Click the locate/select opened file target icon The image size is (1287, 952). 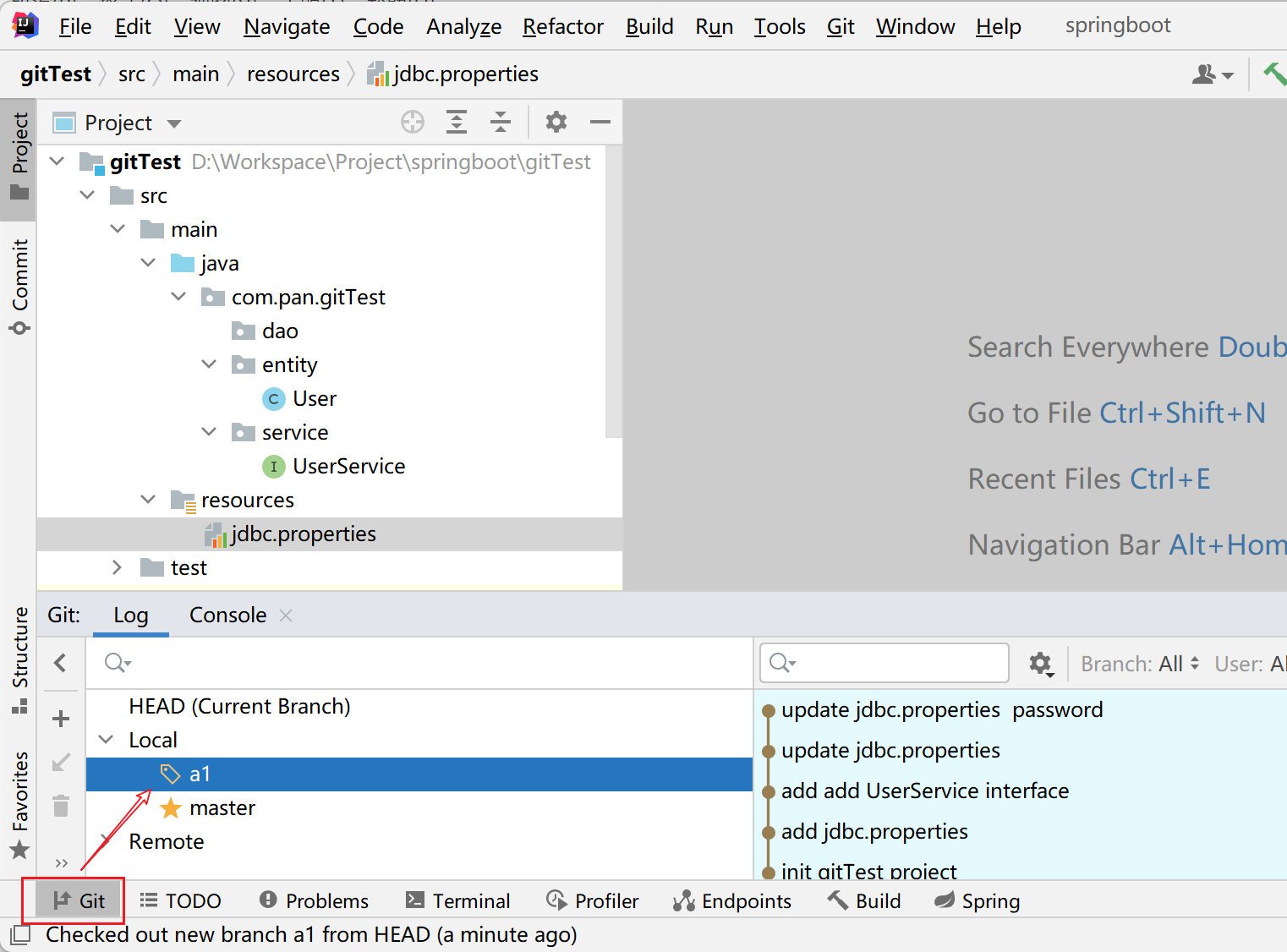412,123
